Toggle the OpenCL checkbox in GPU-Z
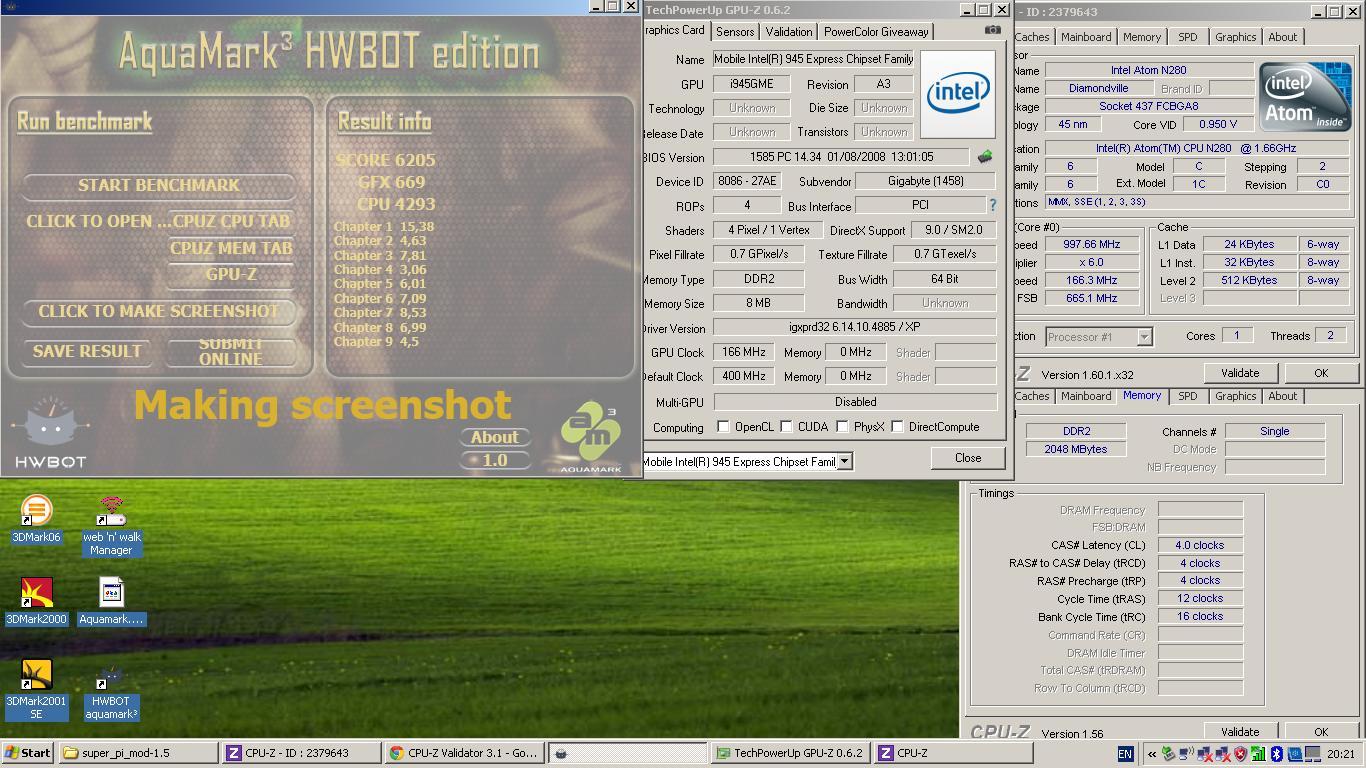Image resolution: width=1366 pixels, height=768 pixels. pyautogui.click(x=723, y=427)
